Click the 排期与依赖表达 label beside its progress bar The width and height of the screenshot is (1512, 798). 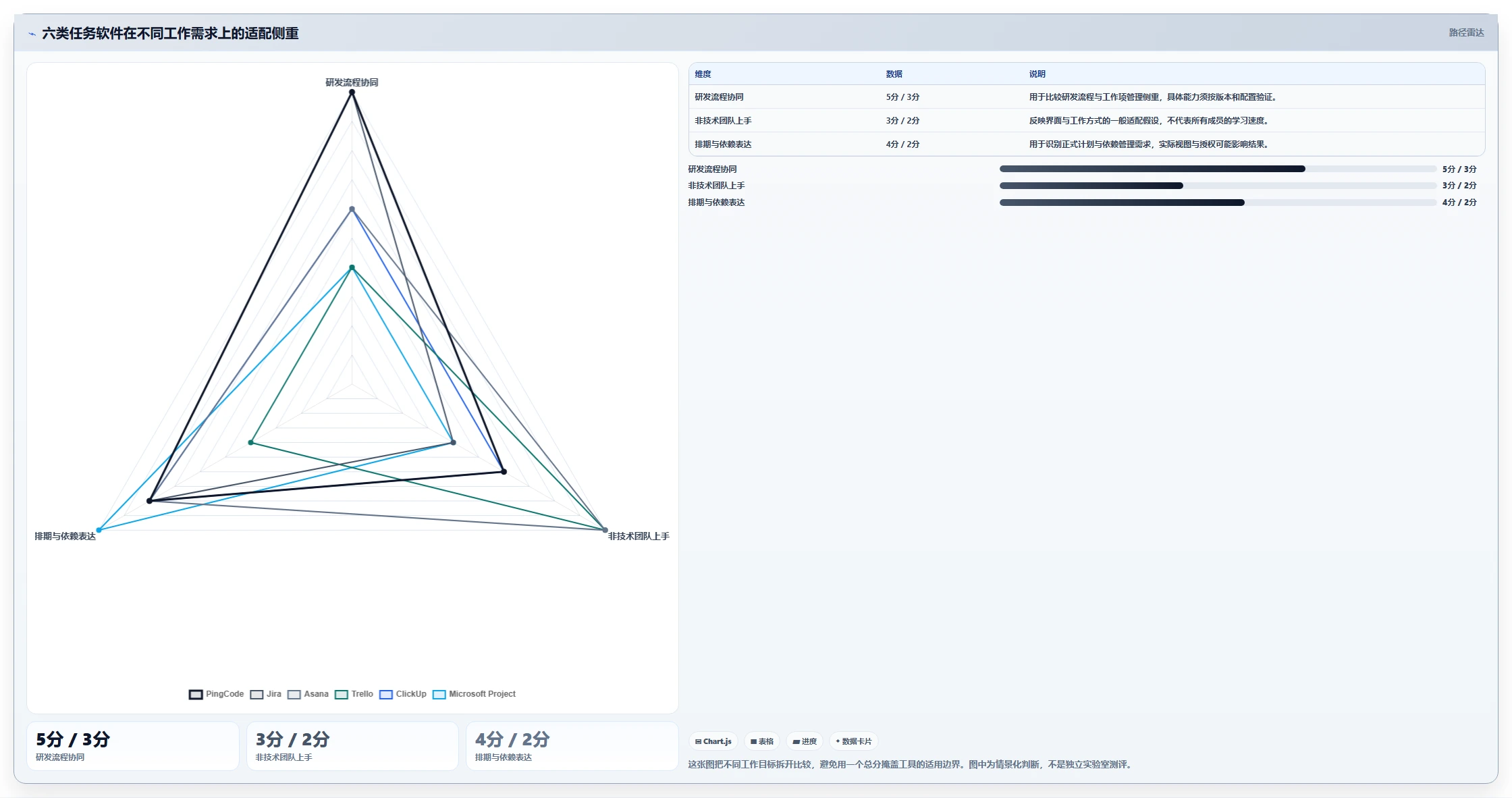(716, 203)
